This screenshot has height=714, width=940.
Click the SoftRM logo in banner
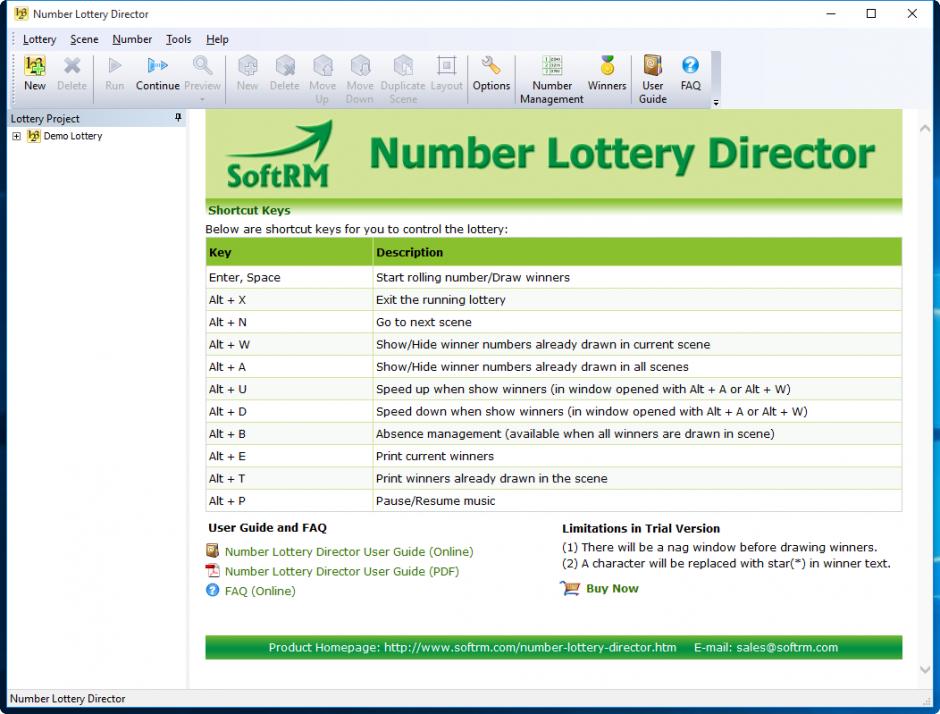coord(279,155)
